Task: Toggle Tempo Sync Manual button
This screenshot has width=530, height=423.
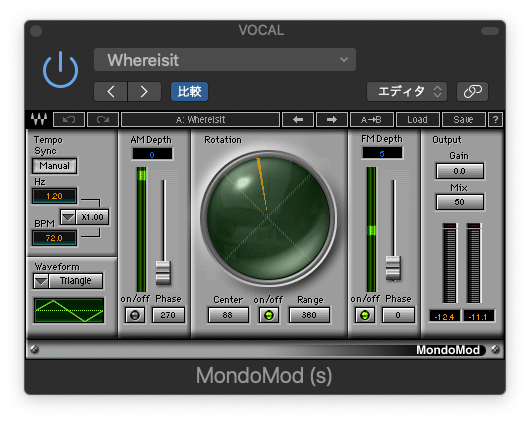Action: click(x=54, y=166)
